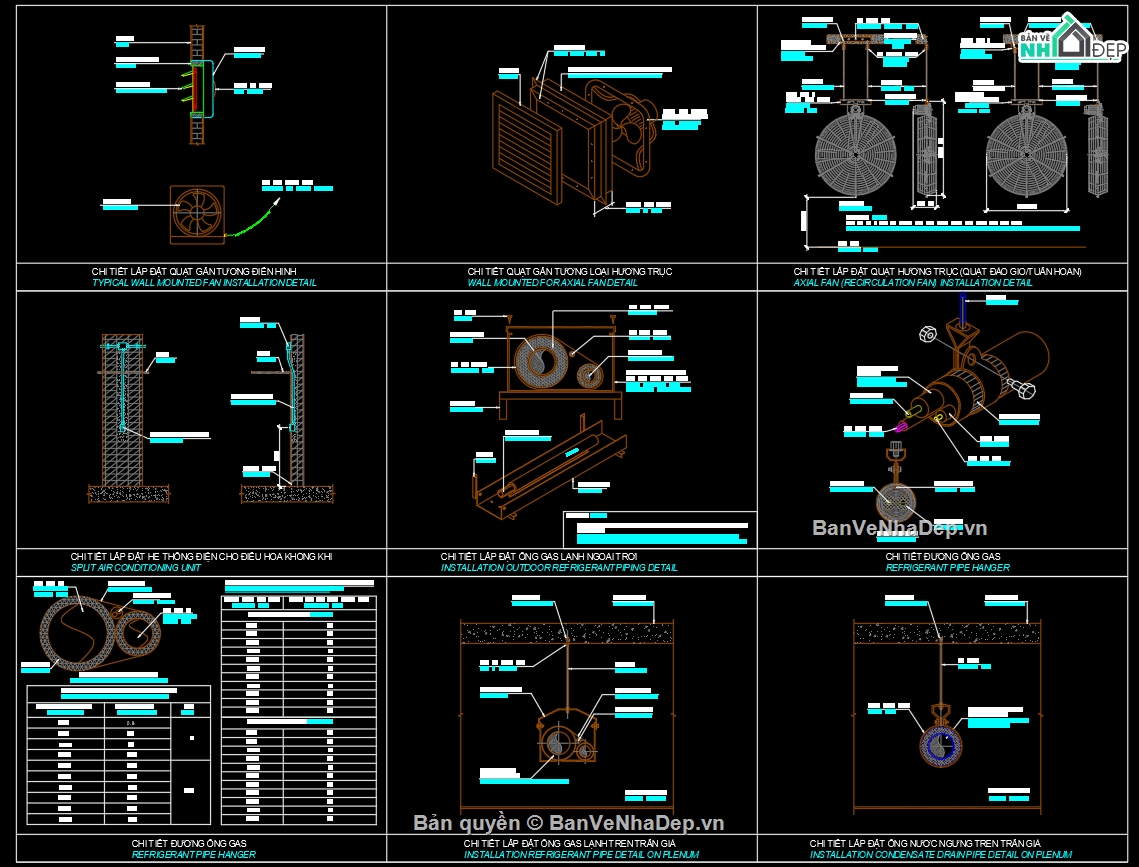Click Installation Outdoor Refrigerant Piping Detail title
This screenshot has width=1139, height=867.
pyautogui.click(x=559, y=568)
